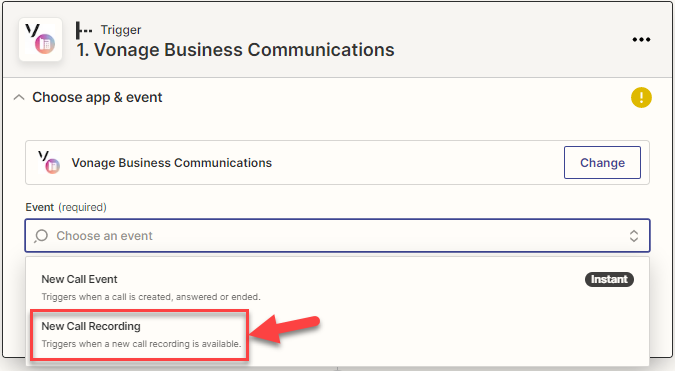Click description 'Triggers when a call is created, answered or ended'
Viewport: 675px width, 371px height.
coord(151,297)
